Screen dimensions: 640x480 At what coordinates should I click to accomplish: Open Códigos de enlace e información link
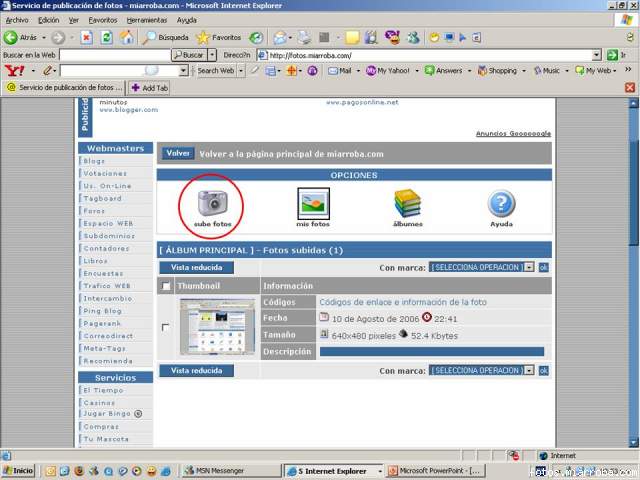(x=403, y=302)
